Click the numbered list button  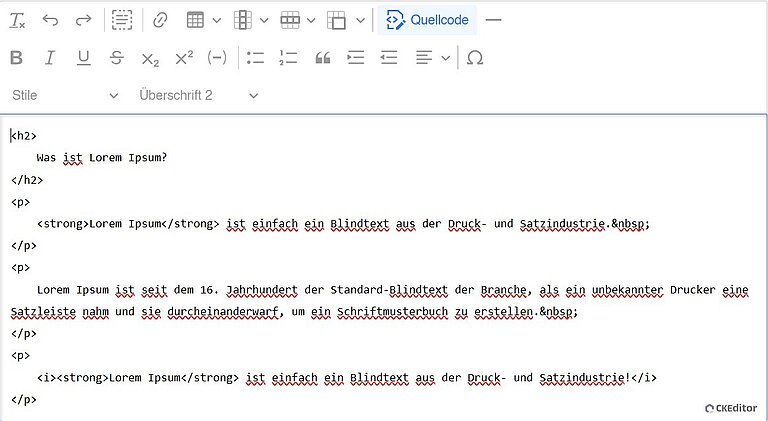[289, 58]
